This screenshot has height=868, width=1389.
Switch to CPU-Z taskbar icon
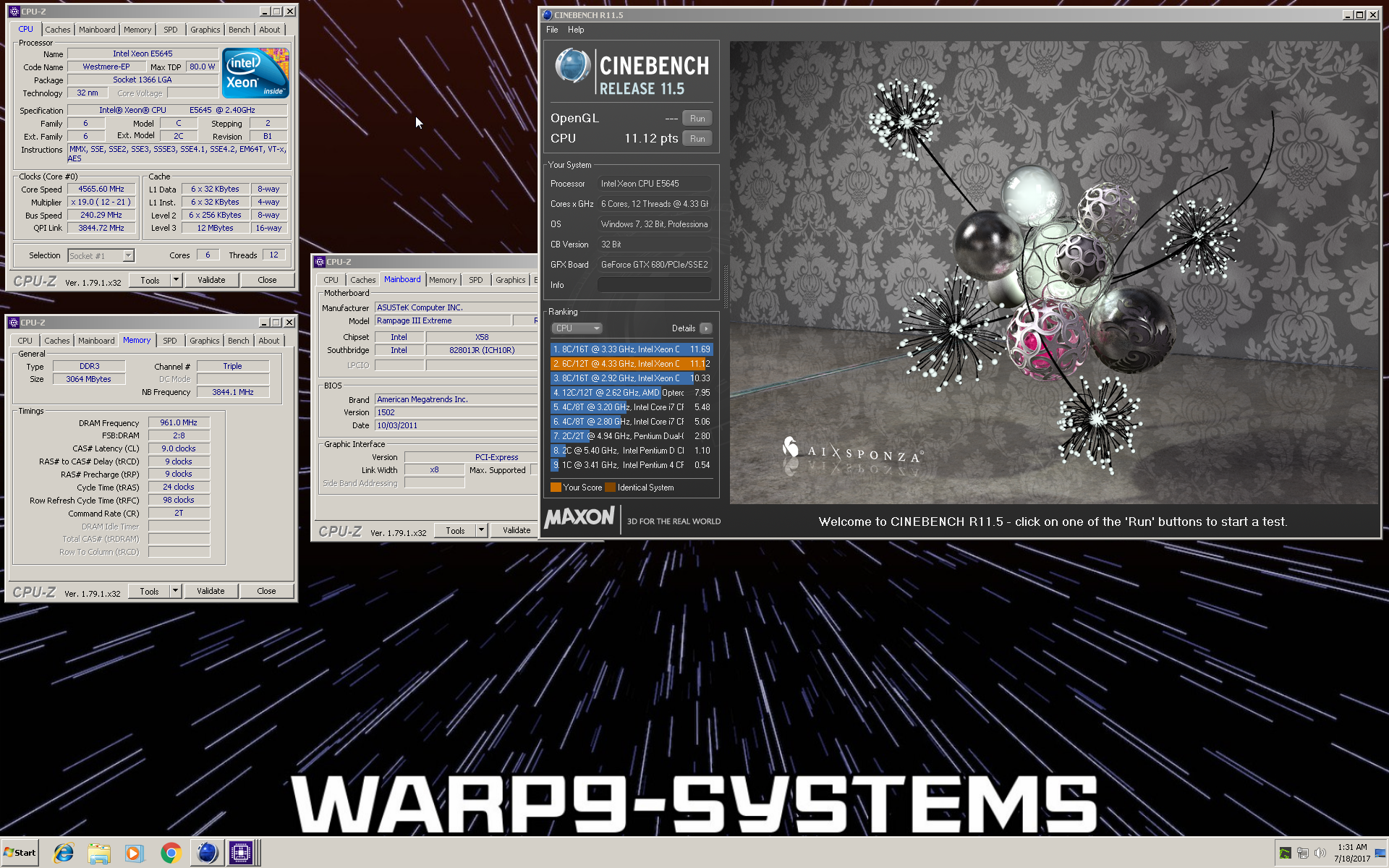pyautogui.click(x=241, y=853)
